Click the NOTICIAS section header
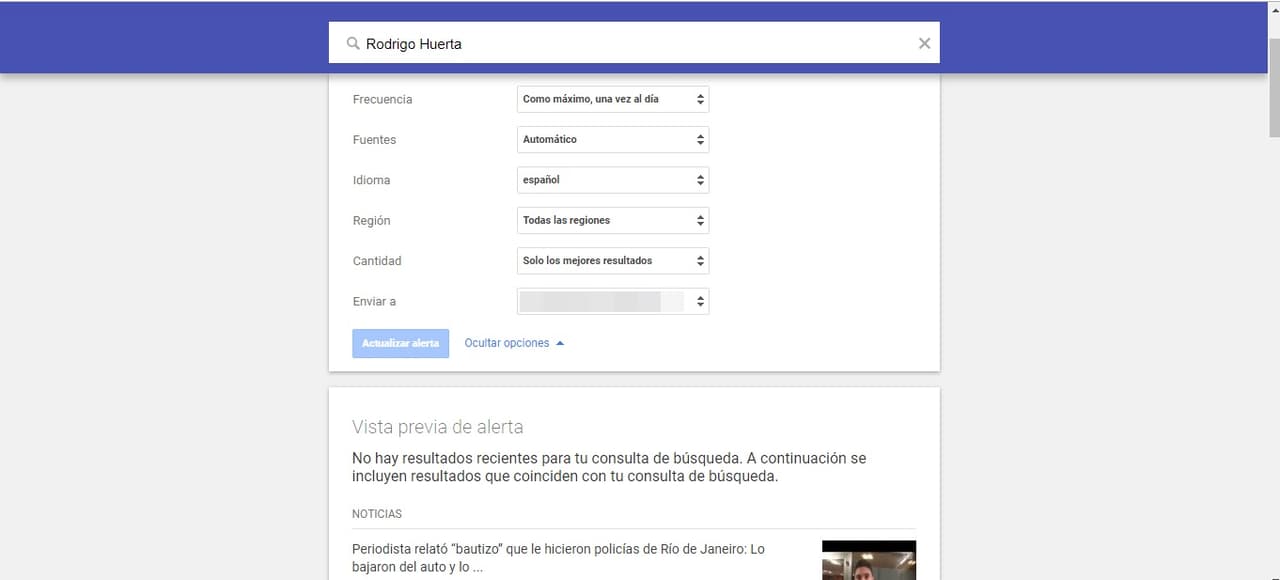Screen dimensions: 1280x580 coord(377,514)
